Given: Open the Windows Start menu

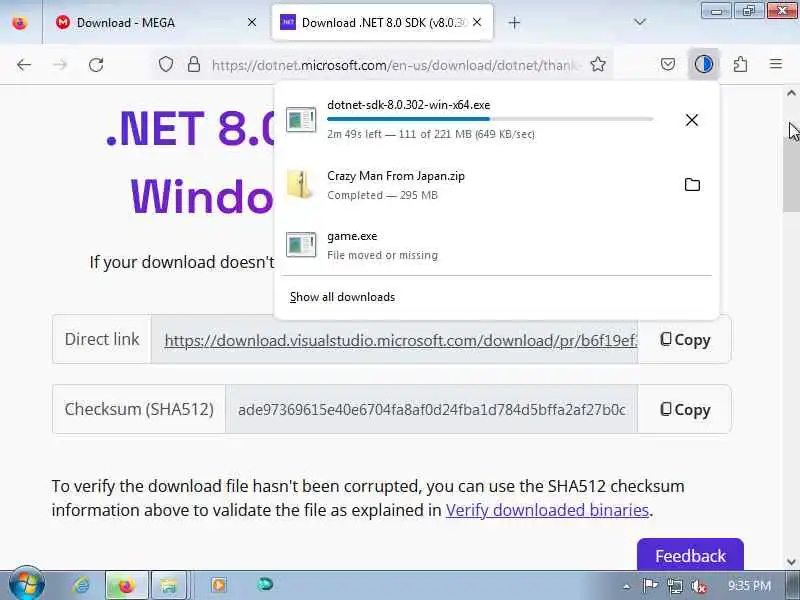Looking at the screenshot, I should (26, 585).
